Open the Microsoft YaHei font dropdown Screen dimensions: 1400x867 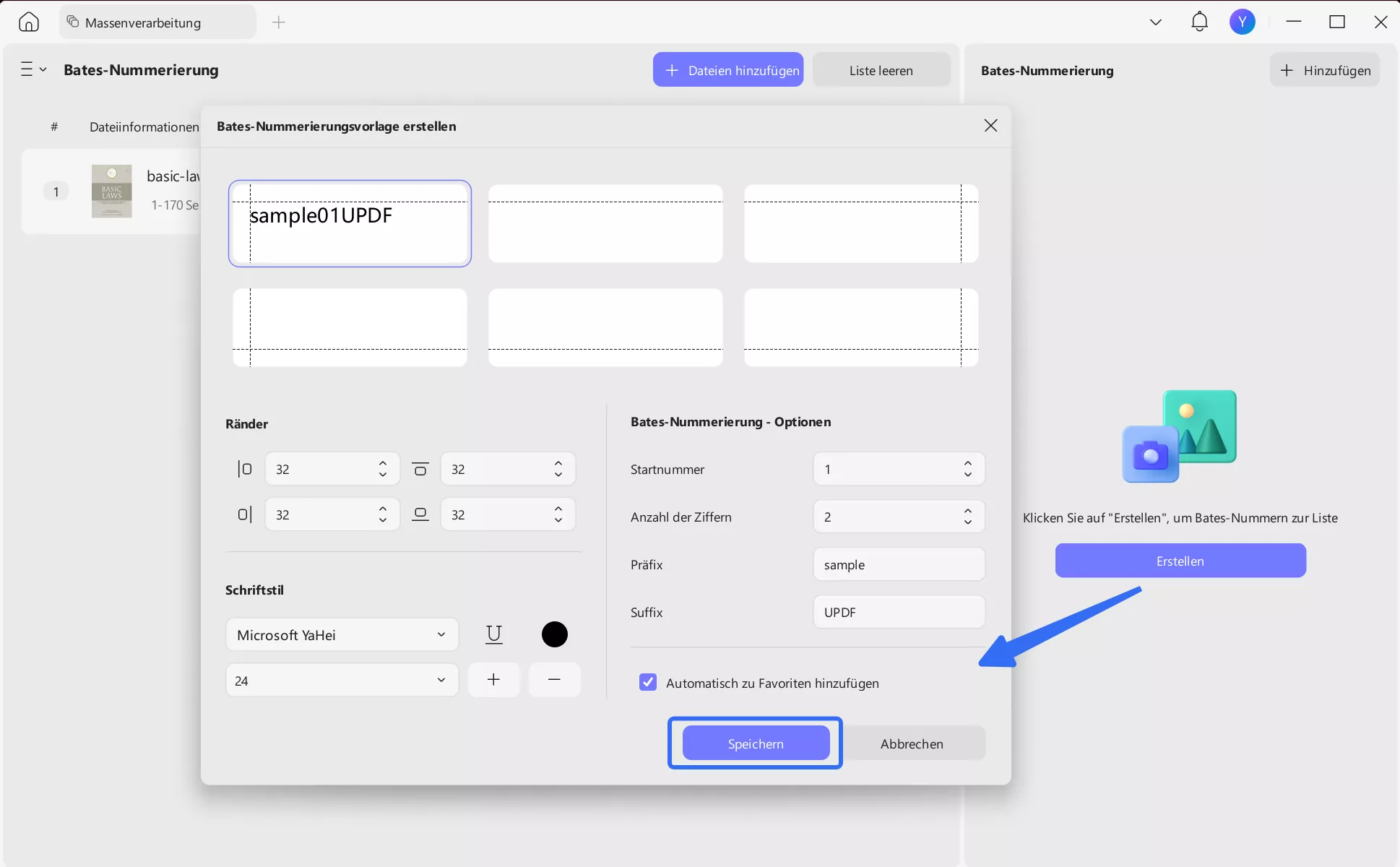(342, 635)
